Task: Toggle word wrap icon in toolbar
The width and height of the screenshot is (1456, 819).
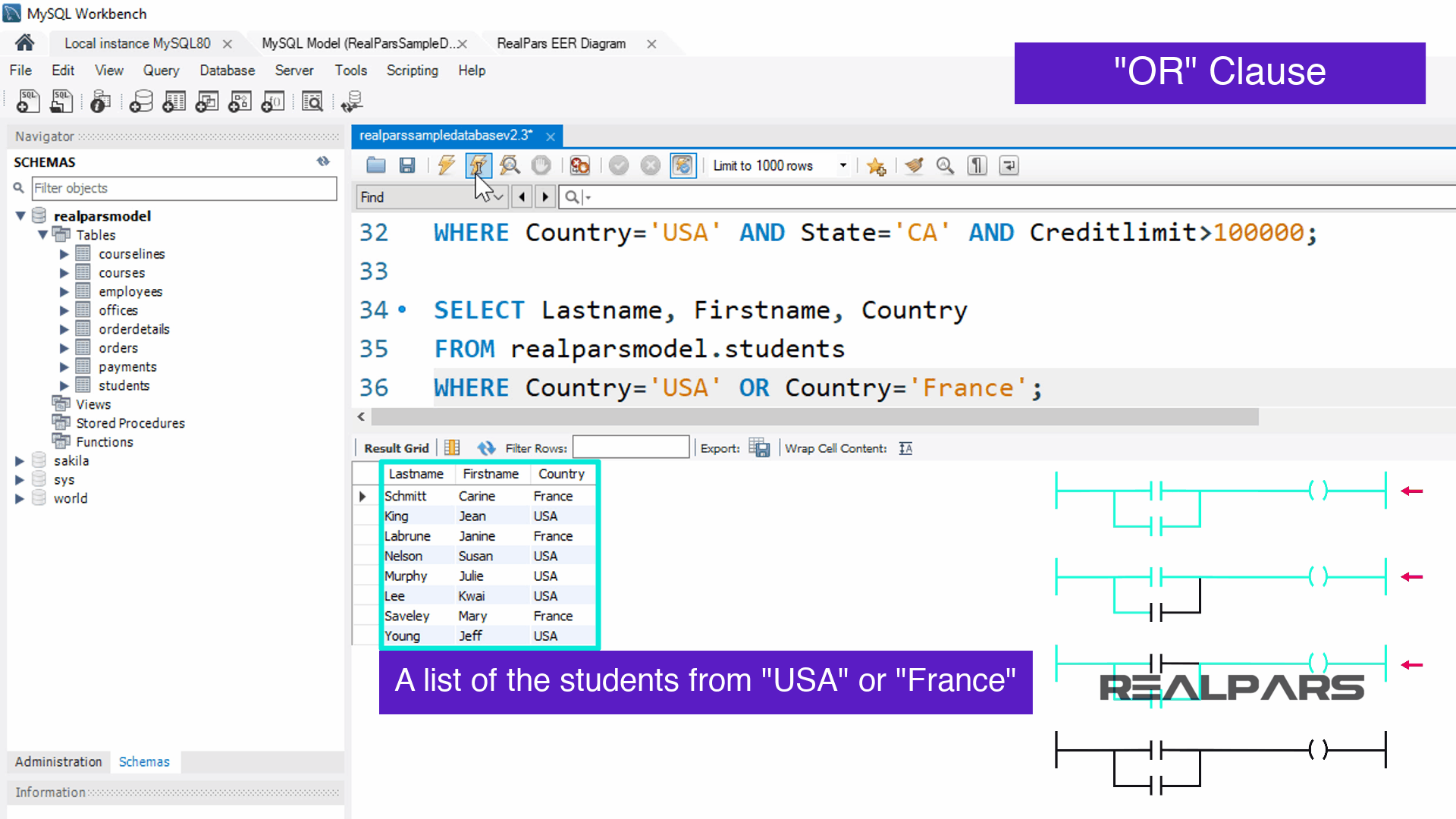Action: tap(1009, 165)
